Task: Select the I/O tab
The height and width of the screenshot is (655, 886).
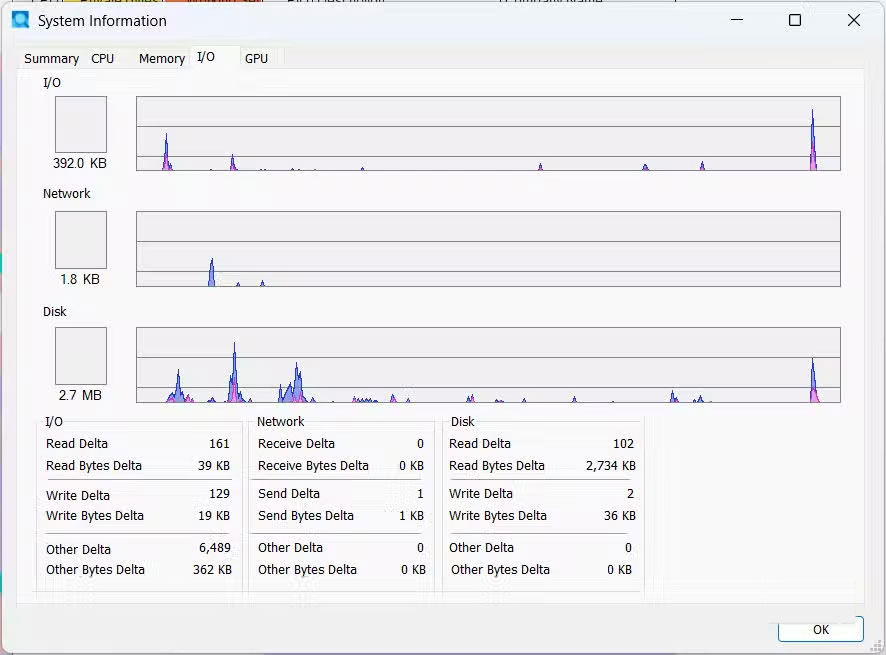Action: tap(207, 57)
